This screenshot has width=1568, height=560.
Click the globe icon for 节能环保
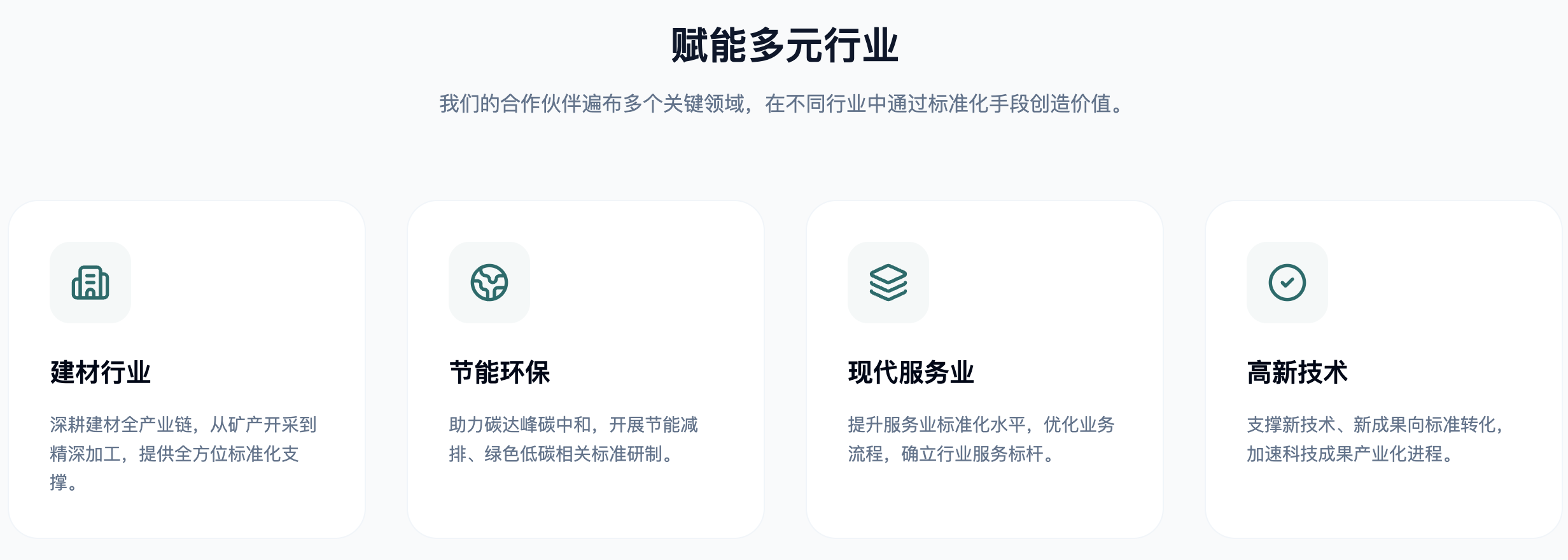click(x=489, y=283)
